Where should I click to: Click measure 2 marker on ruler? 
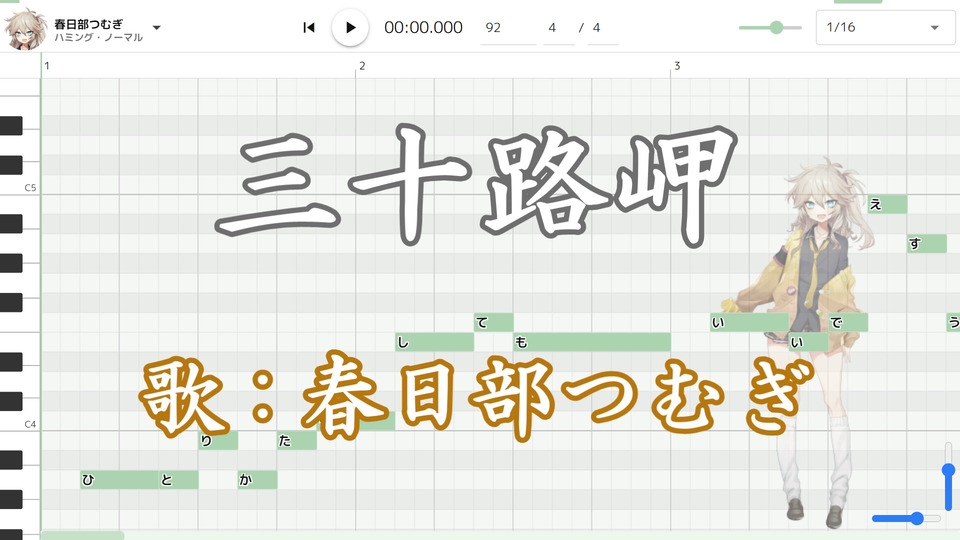click(362, 66)
